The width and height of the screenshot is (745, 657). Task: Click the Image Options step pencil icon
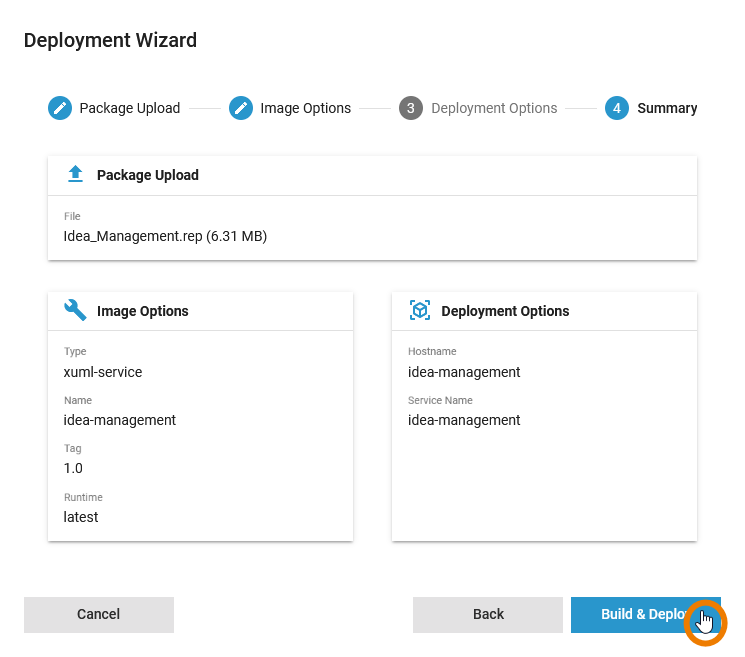241,108
